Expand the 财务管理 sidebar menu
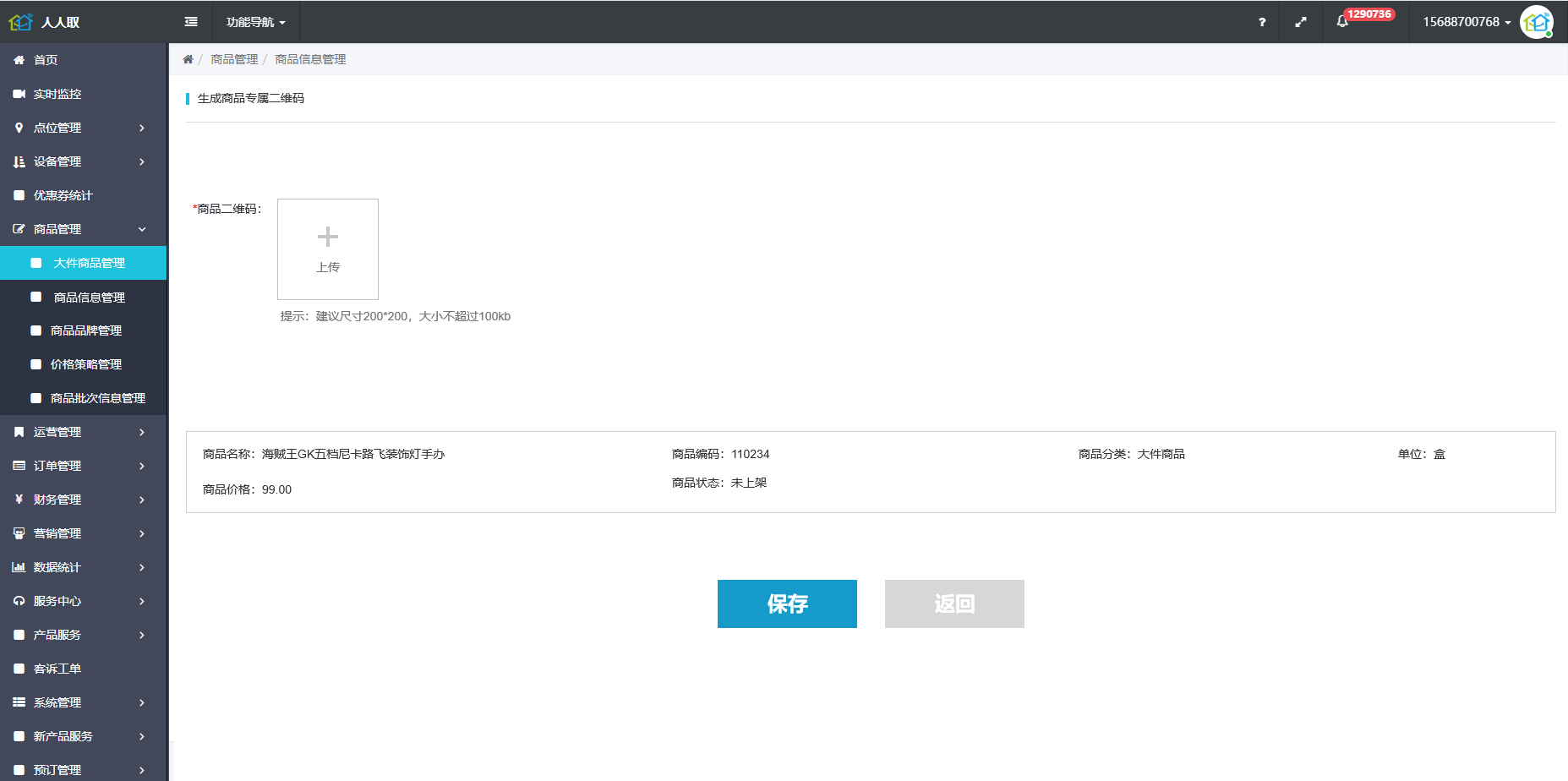Viewport: 1568px width, 781px height. (x=80, y=500)
